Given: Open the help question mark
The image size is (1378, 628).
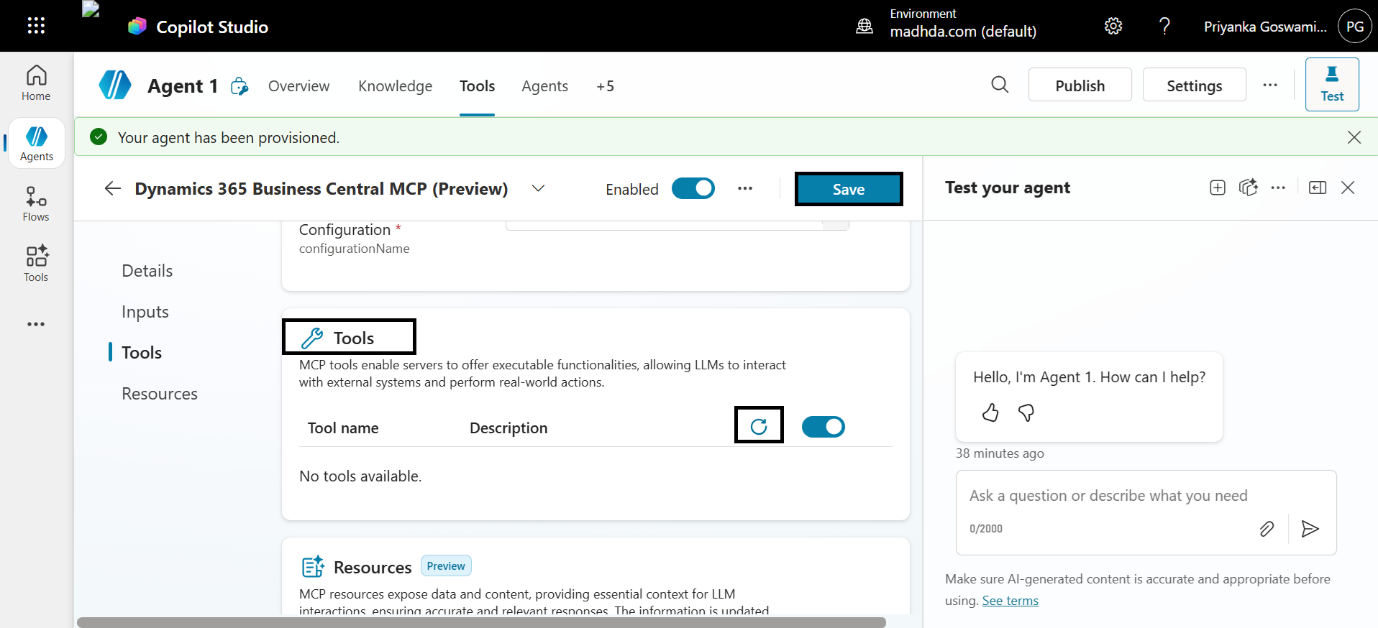Looking at the screenshot, I should (1164, 26).
